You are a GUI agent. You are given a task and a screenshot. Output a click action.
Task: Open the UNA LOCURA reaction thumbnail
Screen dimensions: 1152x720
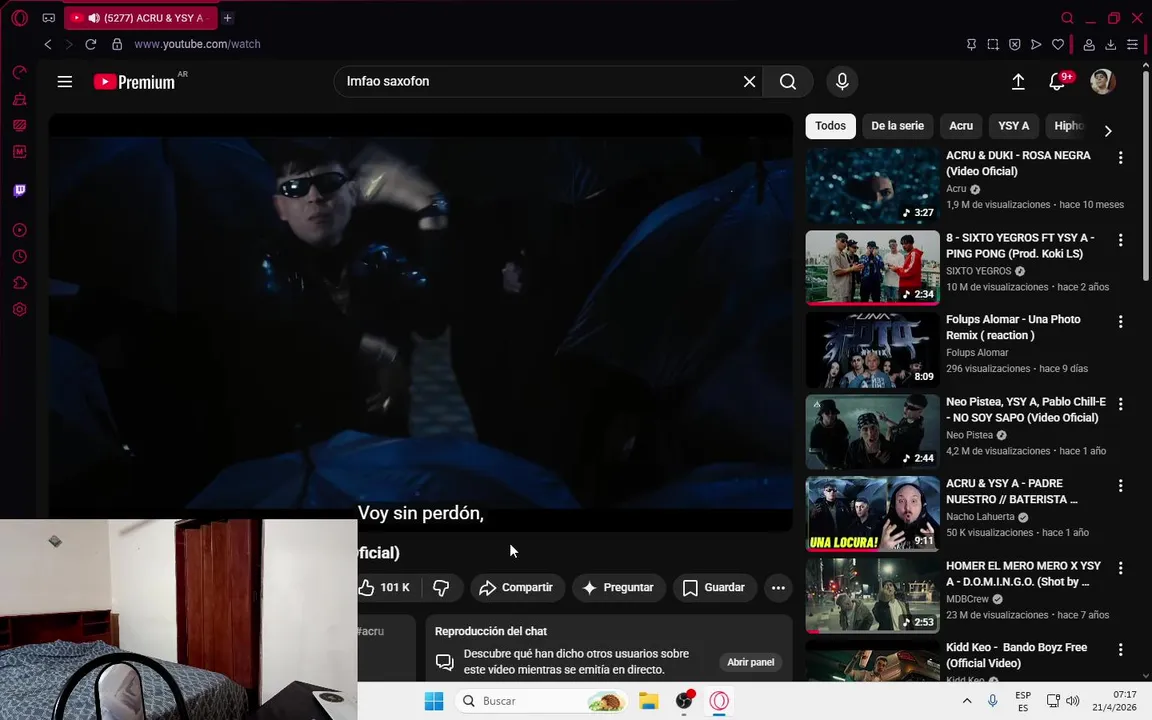click(873, 514)
